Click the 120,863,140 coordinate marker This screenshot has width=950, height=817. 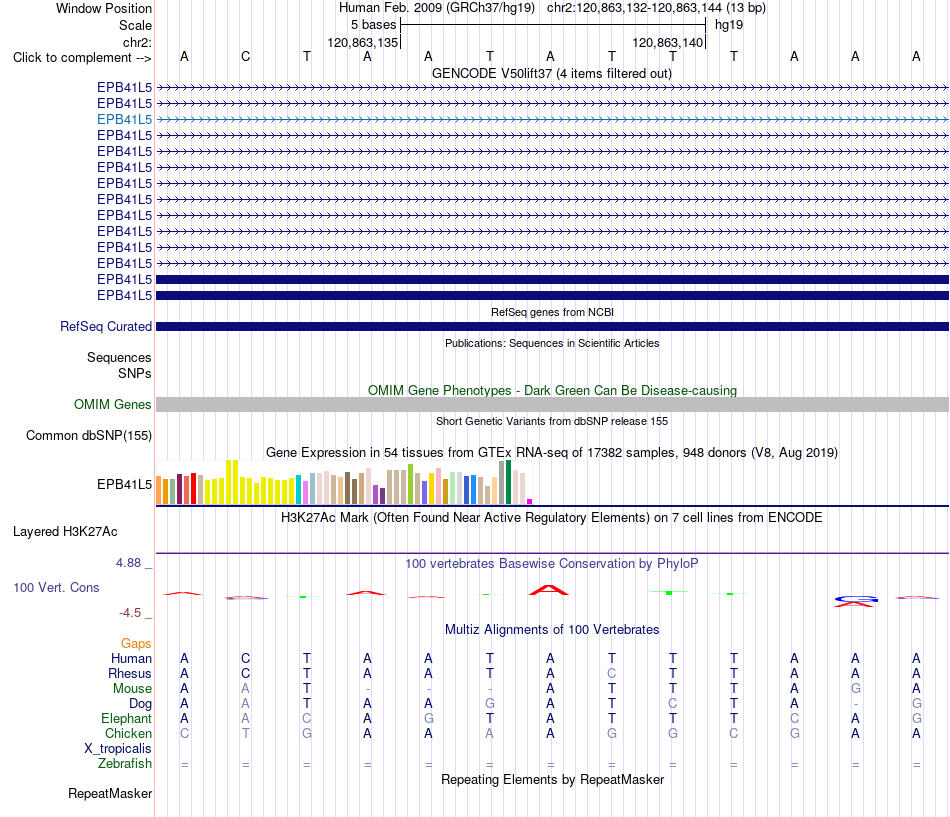[668, 42]
